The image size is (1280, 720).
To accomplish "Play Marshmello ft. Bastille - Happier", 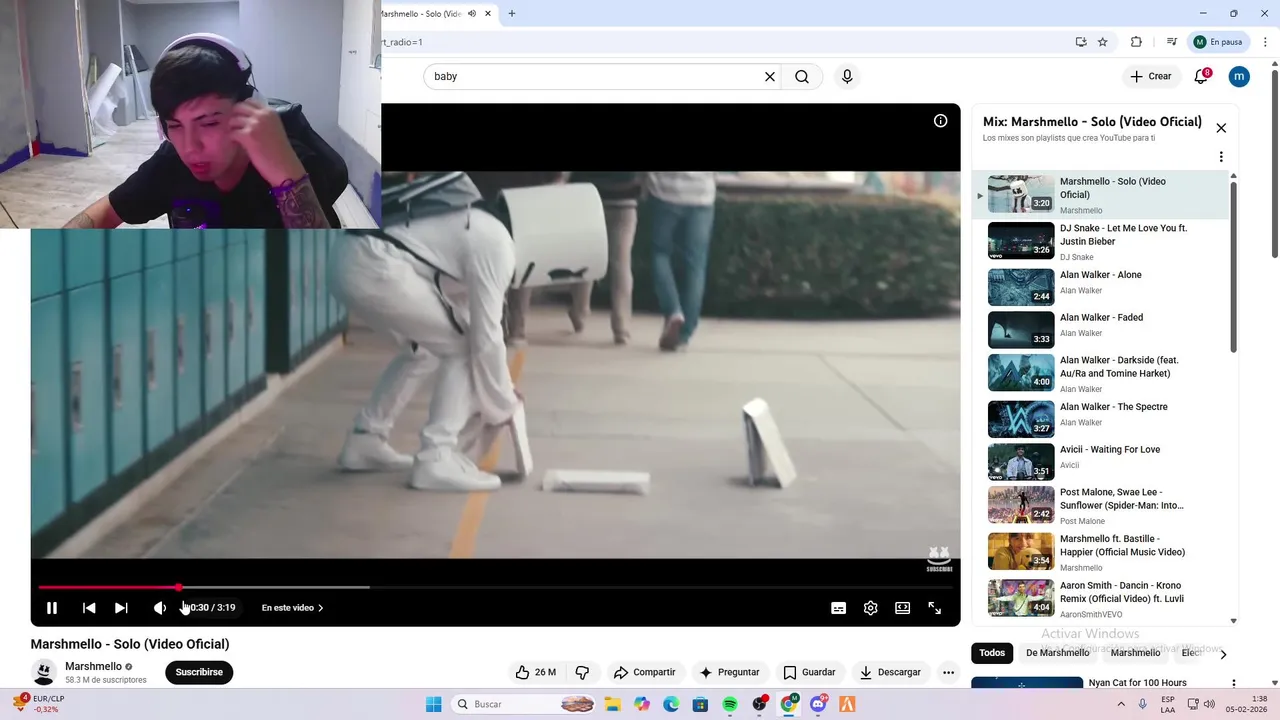I will coord(1100,551).
